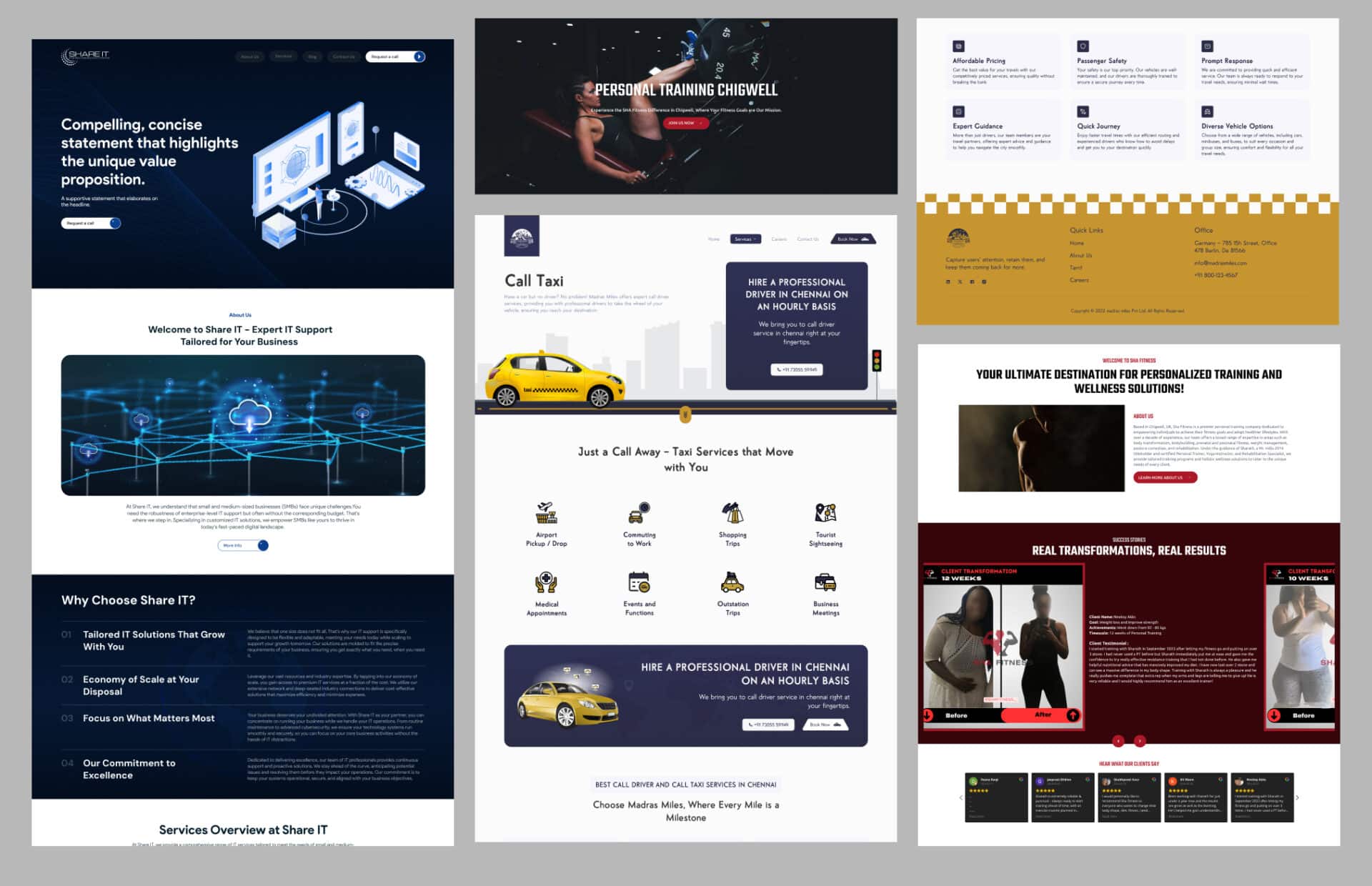The height and width of the screenshot is (886, 1372).
Task: Select the Diverse Vehicle Options icon
Action: (1207, 111)
